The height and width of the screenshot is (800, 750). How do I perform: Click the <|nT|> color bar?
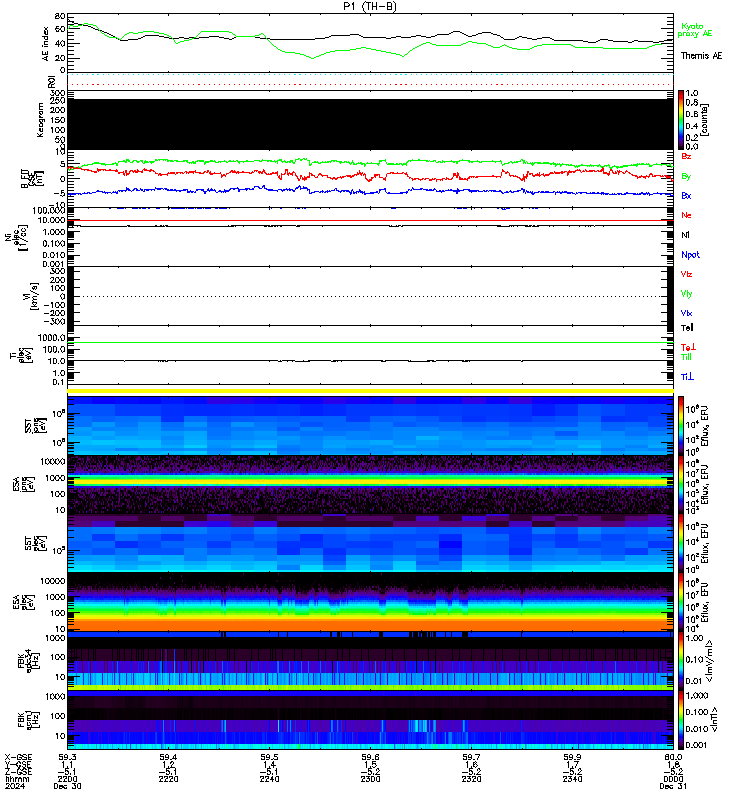point(681,720)
